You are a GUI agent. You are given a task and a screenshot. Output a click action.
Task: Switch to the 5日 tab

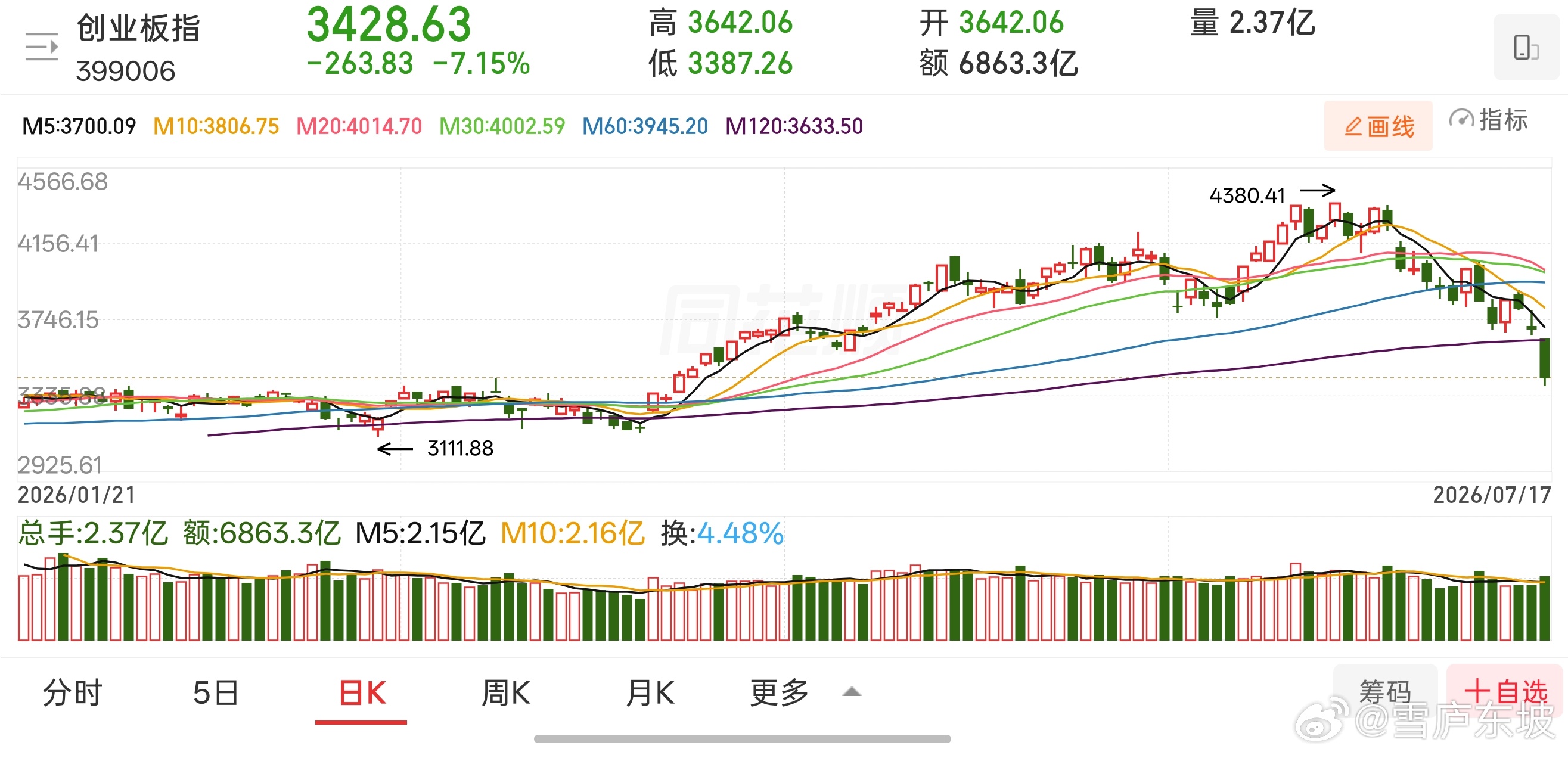[216, 693]
